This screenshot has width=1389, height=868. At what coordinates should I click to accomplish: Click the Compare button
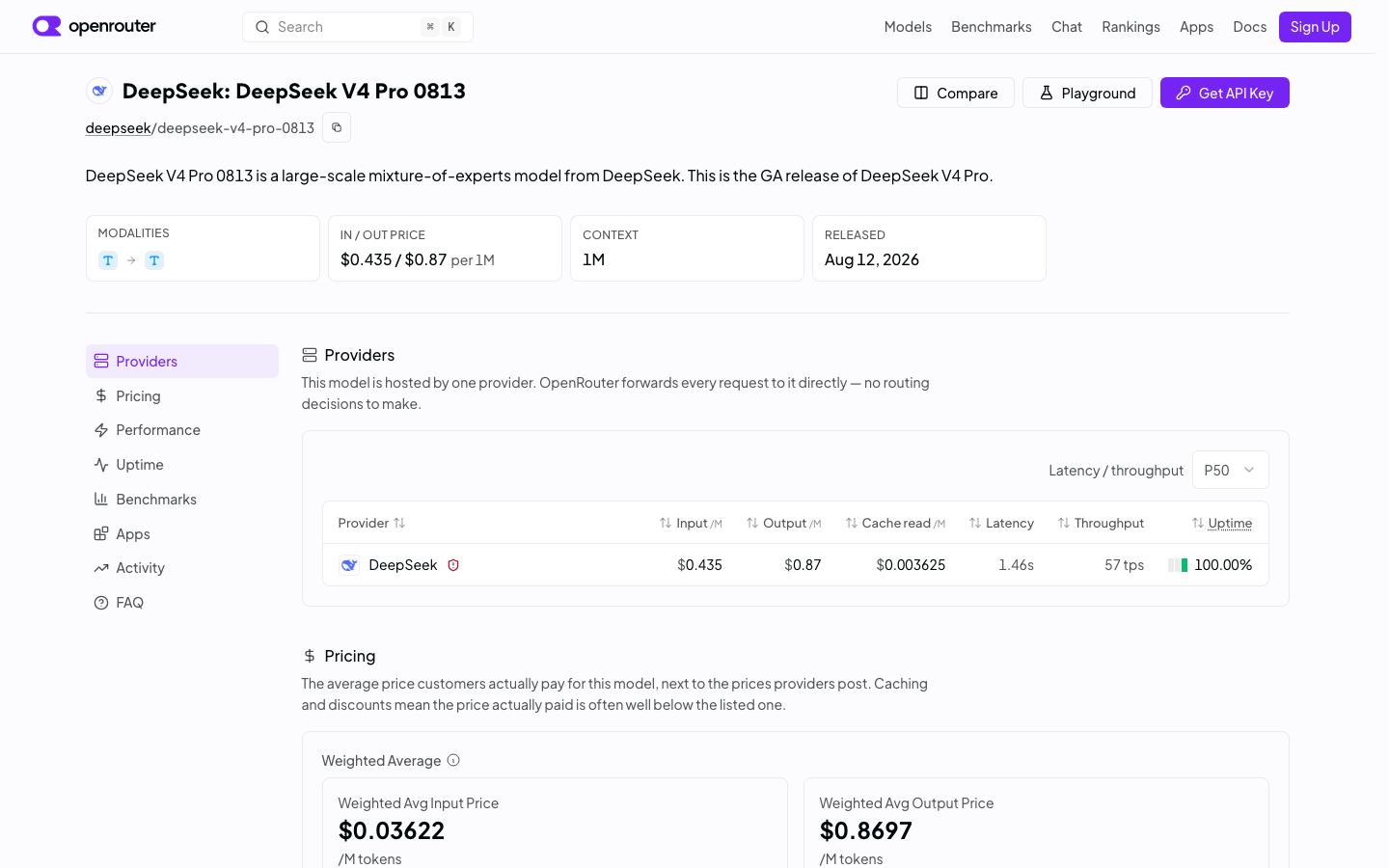(956, 93)
